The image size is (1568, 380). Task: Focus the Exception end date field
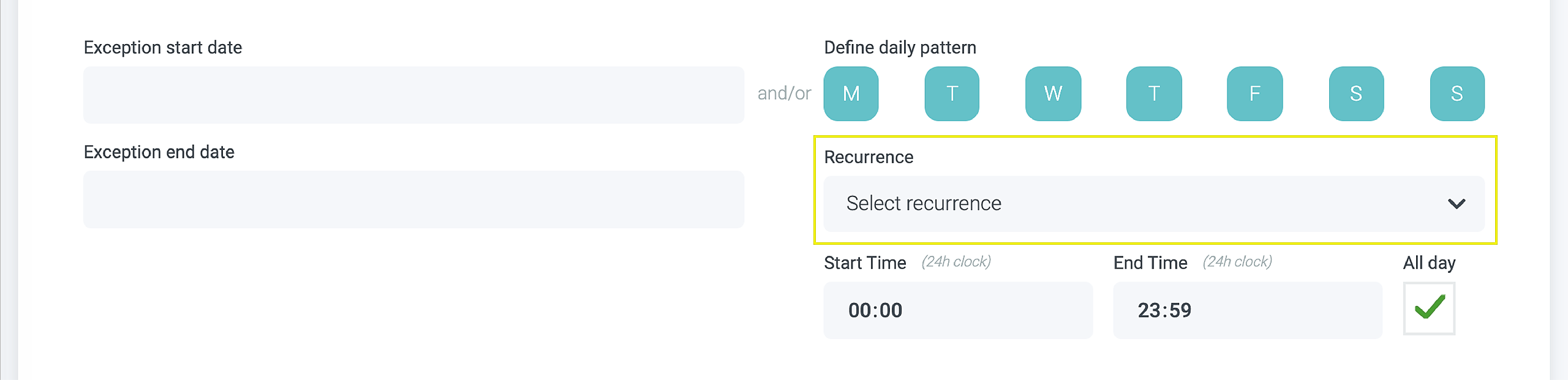pyautogui.click(x=413, y=199)
